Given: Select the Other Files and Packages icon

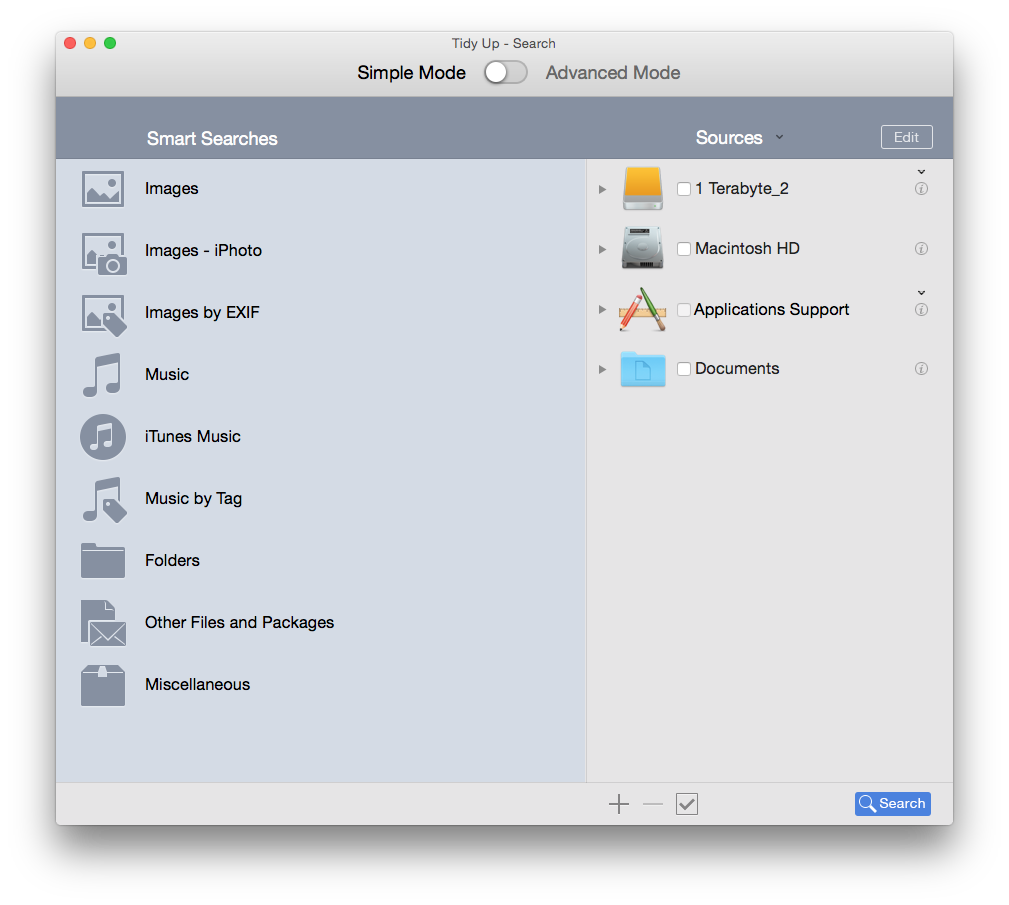Looking at the screenshot, I should 103,623.
